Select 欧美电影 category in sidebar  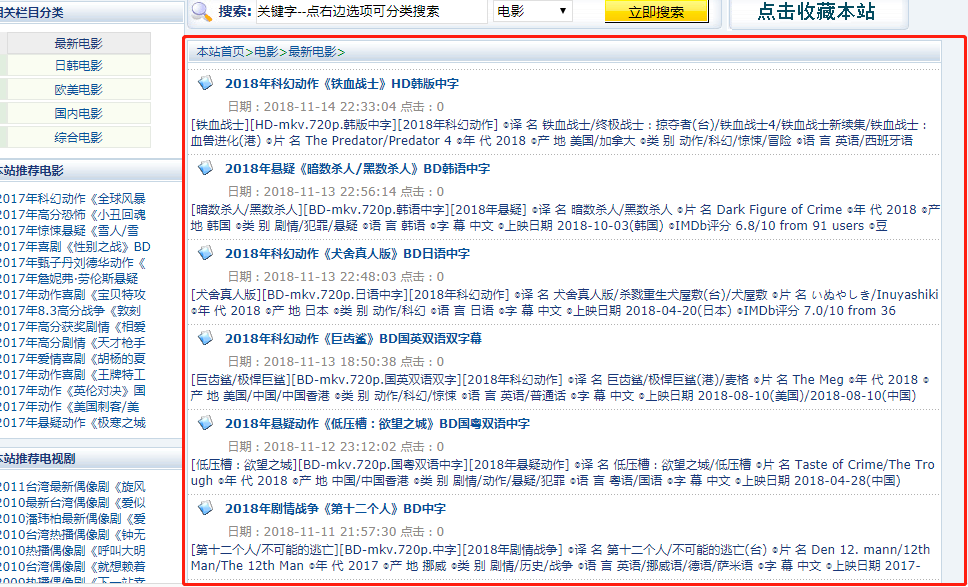pos(78,90)
